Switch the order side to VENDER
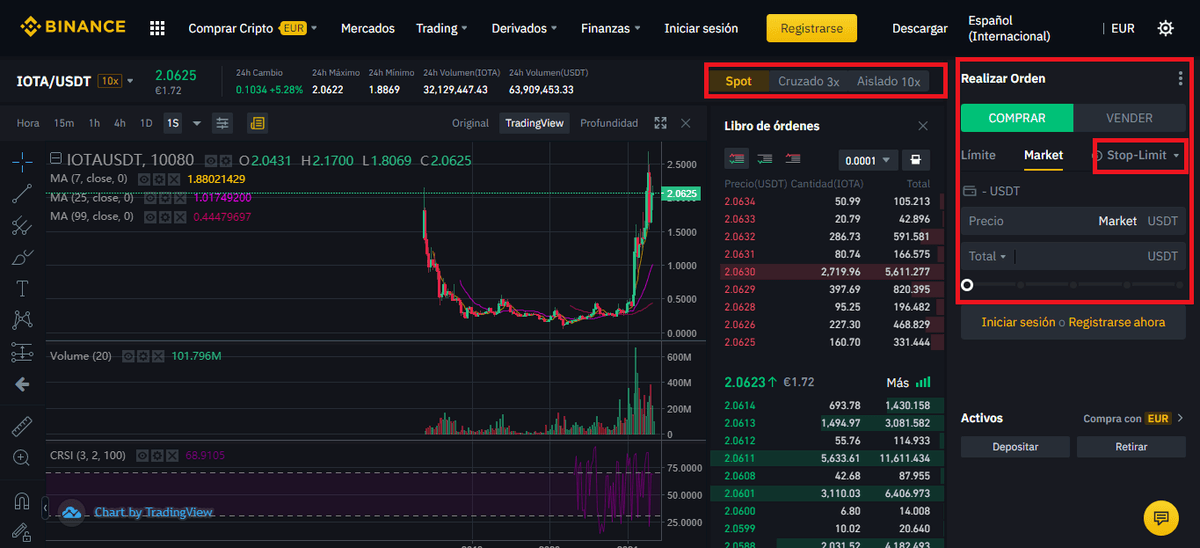The width and height of the screenshot is (1200, 548). click(1128, 118)
